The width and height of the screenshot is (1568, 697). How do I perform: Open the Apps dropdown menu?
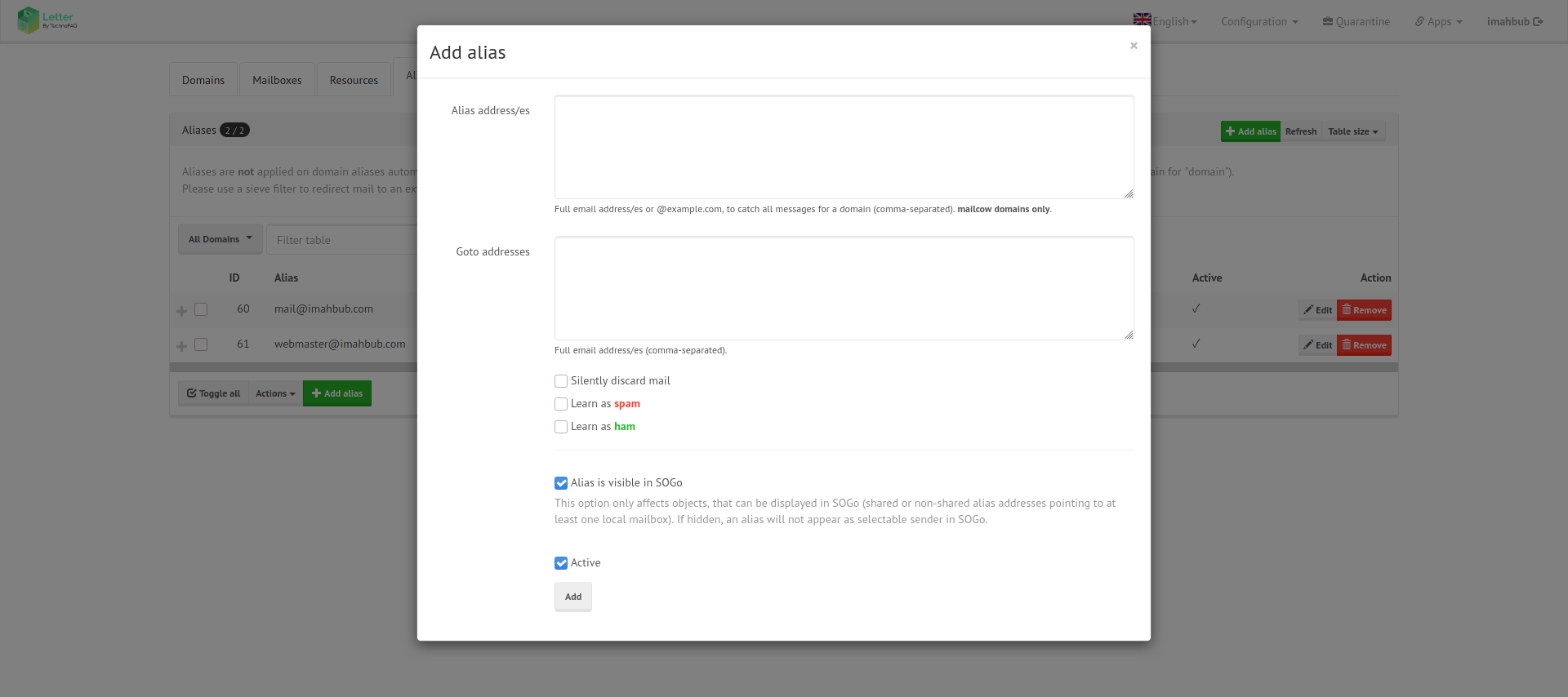click(x=1439, y=21)
